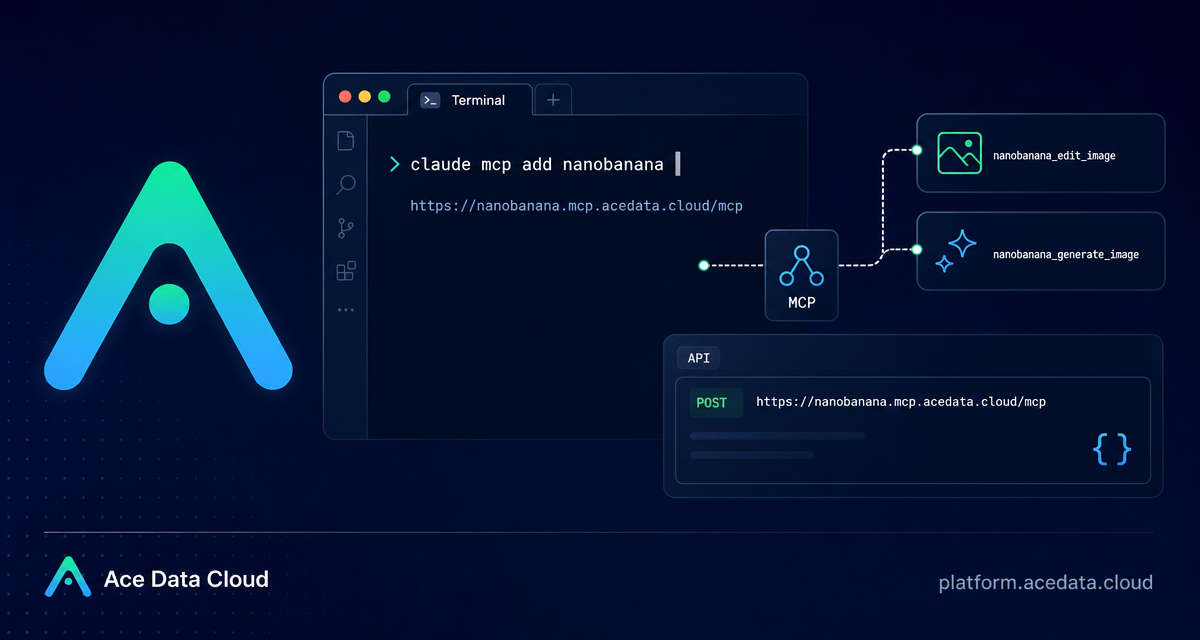Click the Ace Data Cloud footer text
Viewport: 1200px width, 640px height.
[x=186, y=579]
